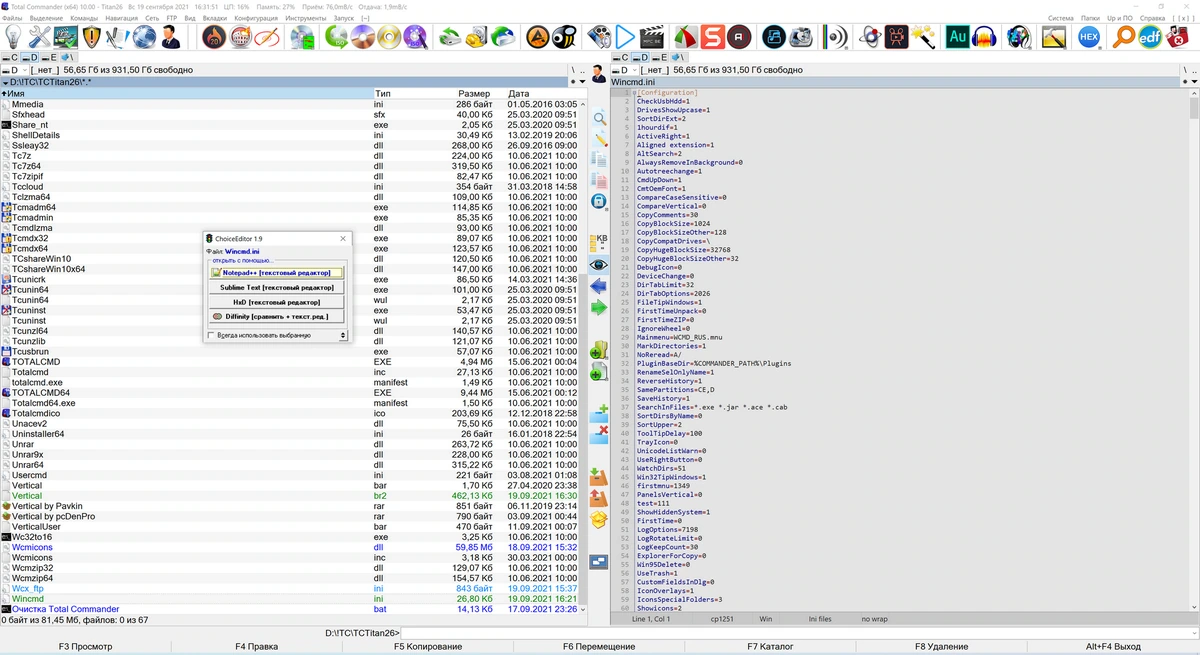The height and width of the screenshot is (655, 1200).
Task: Switch right panel to drive E button
Action: tap(661, 58)
